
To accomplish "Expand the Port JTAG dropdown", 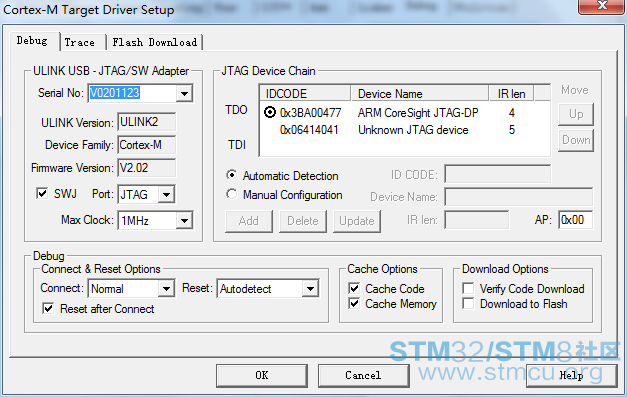I will [x=166, y=195].
